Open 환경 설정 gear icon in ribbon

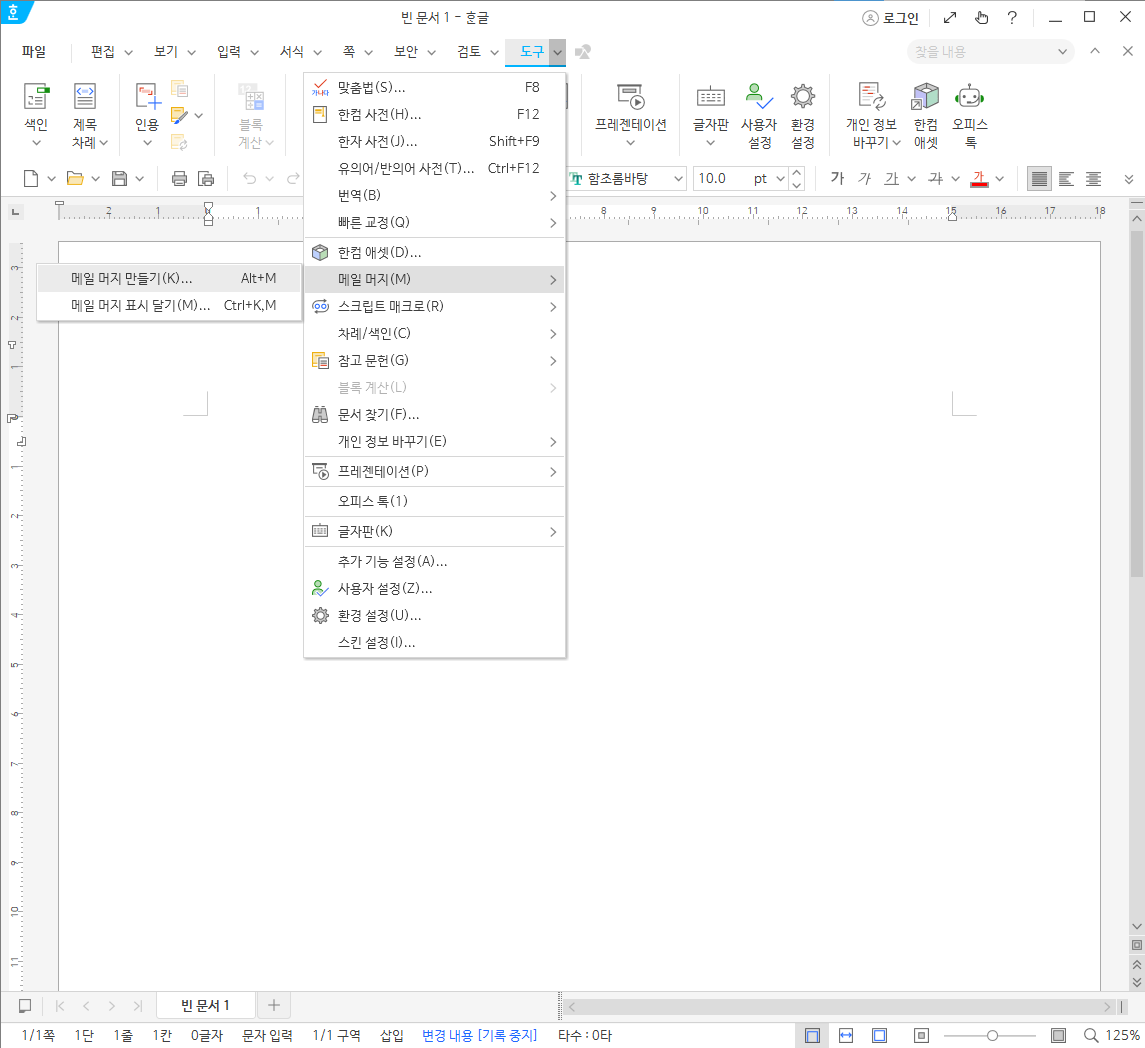[x=803, y=96]
